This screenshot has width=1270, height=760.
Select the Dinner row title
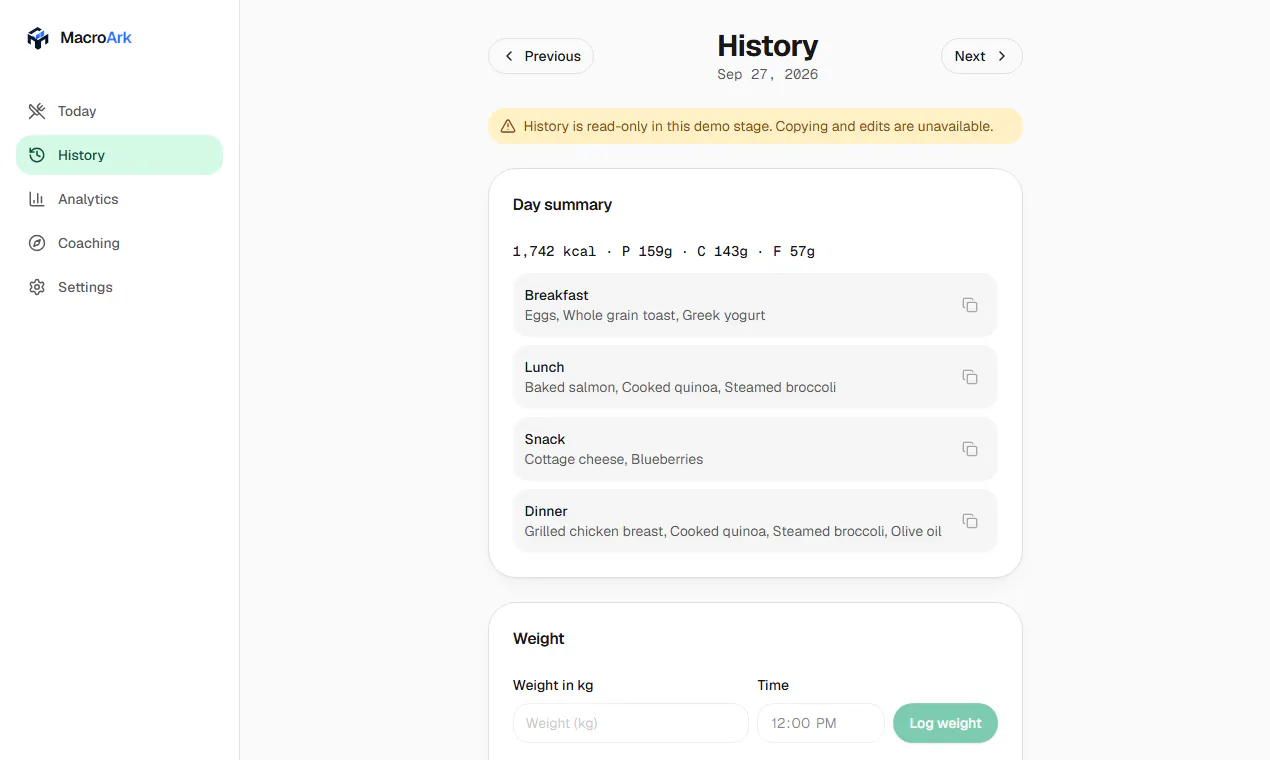point(546,511)
